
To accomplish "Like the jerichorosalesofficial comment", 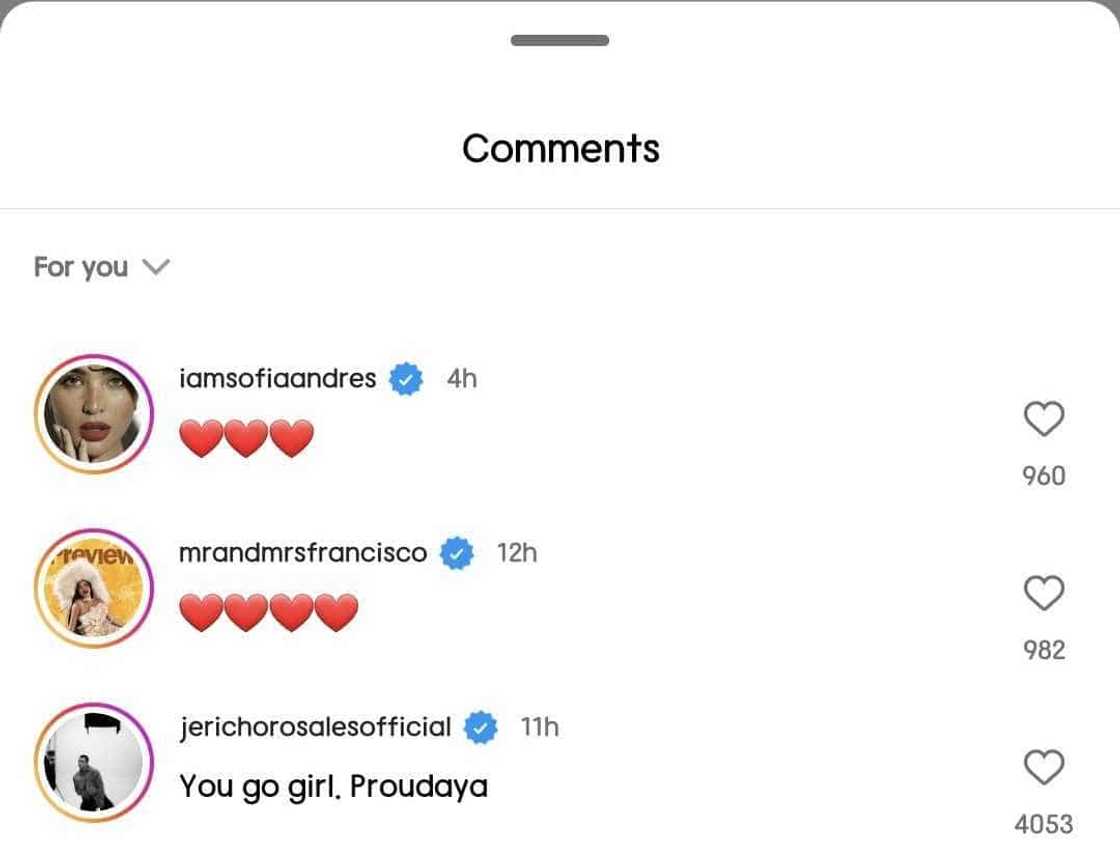I will (1044, 768).
